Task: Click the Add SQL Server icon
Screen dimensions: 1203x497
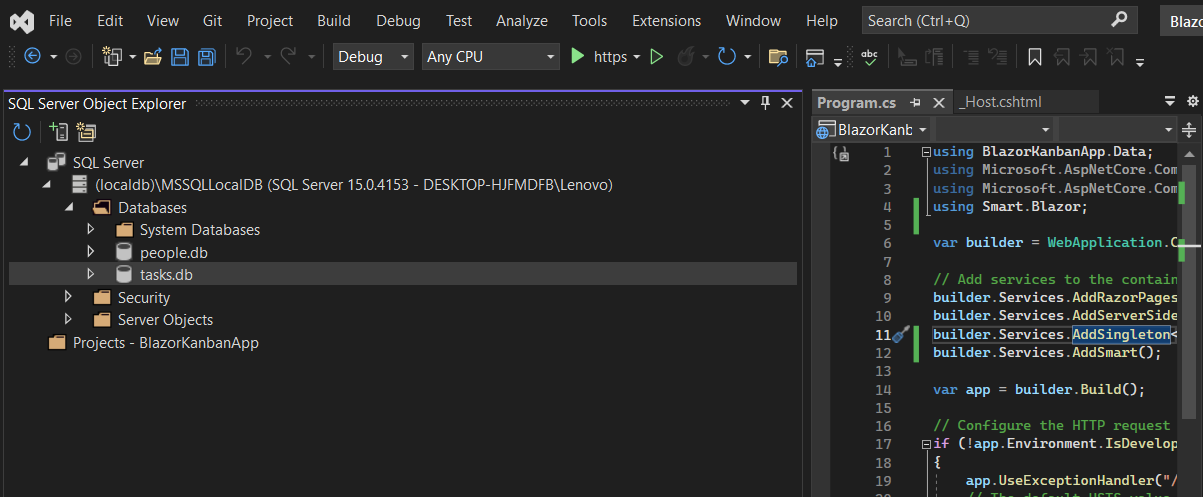Action: [58, 132]
